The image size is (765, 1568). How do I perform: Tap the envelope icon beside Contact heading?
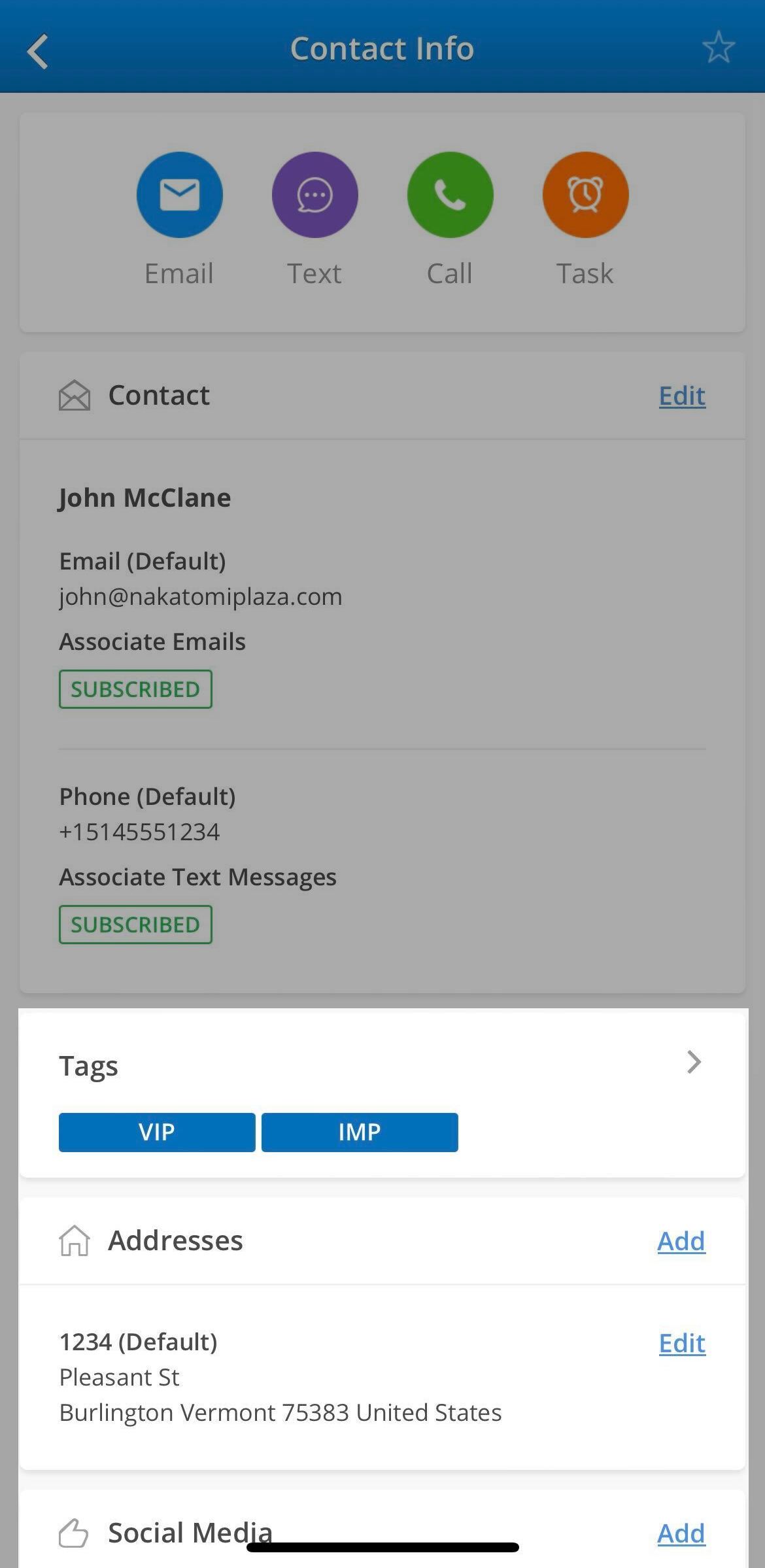[75, 395]
